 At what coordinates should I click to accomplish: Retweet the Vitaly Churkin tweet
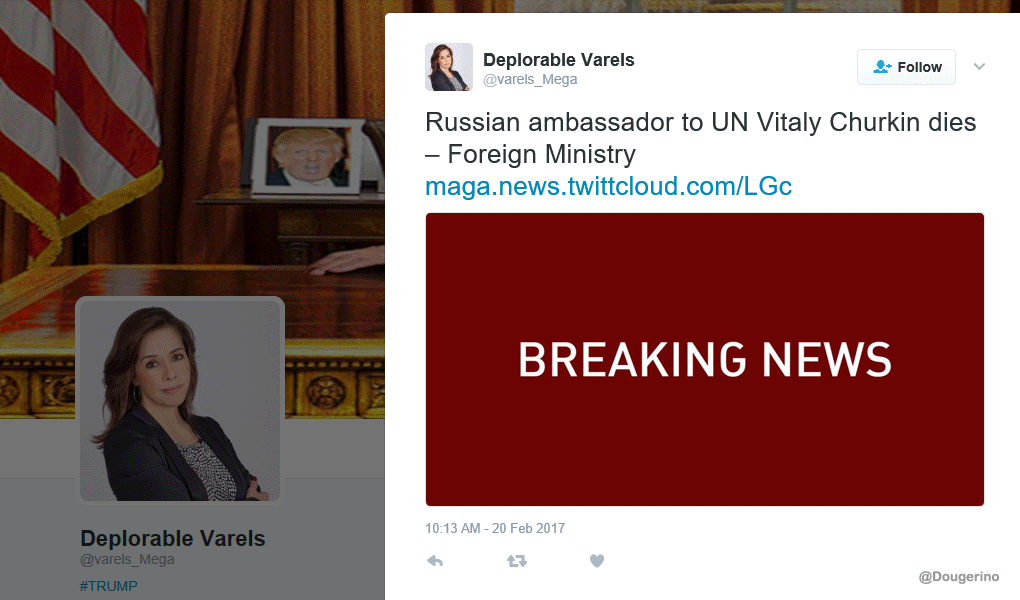tap(517, 561)
